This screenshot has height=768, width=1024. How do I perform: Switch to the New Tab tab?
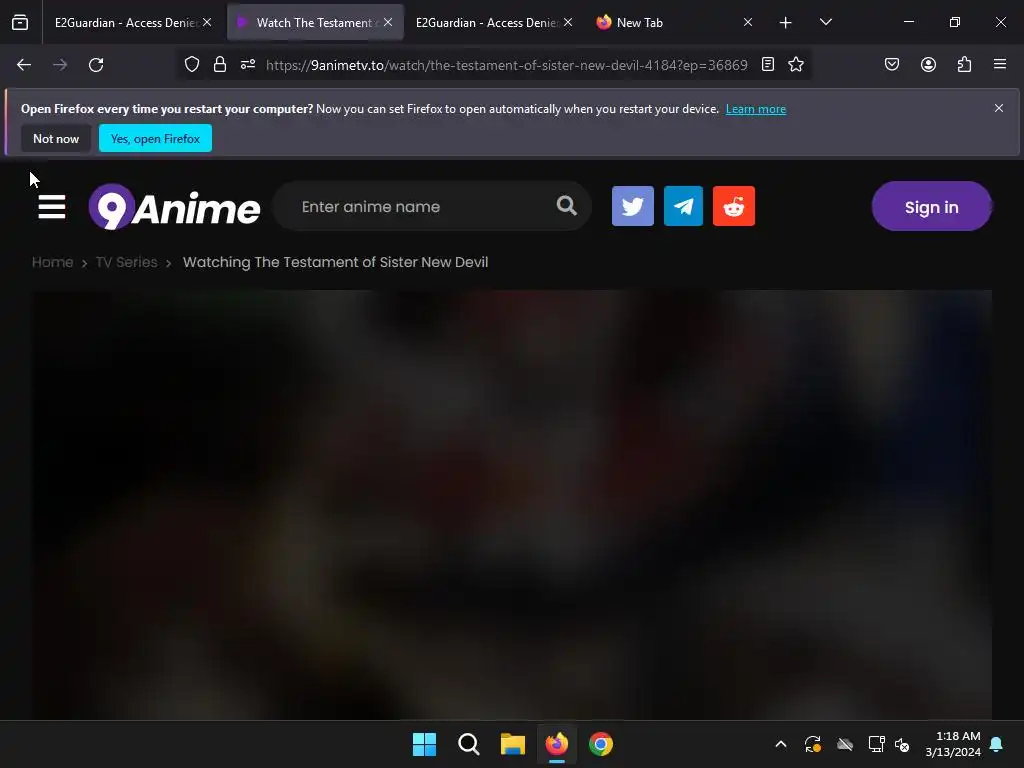[666, 23]
